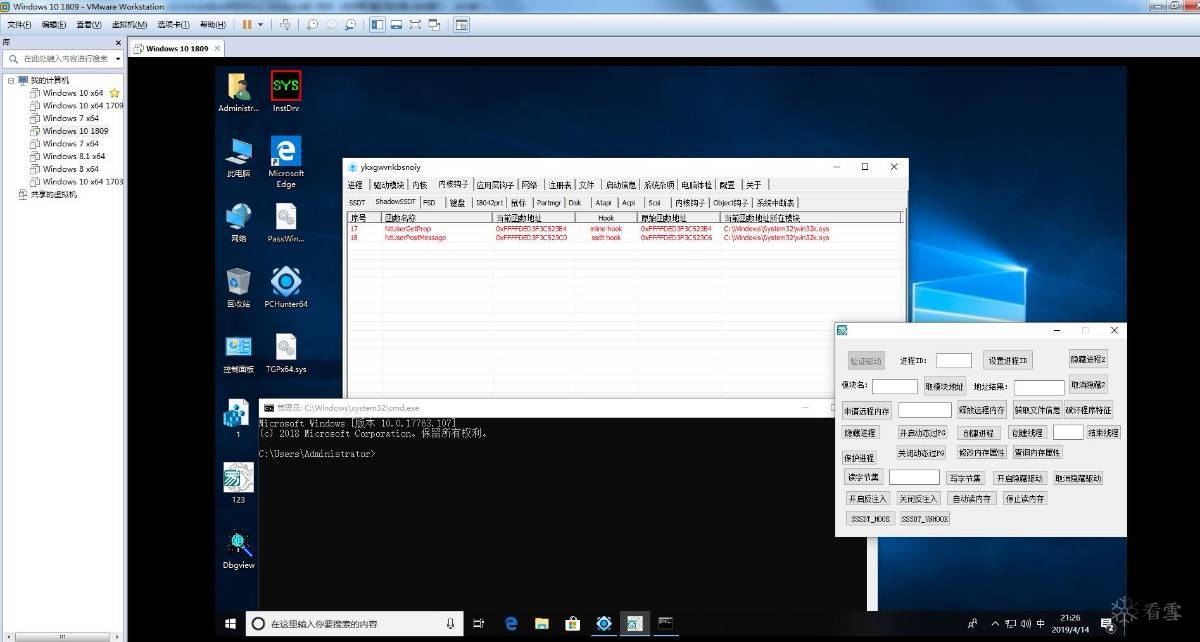Viewport: 1200px width, 642px height.
Task: Select the 此电脑 desktop icon
Action: (238, 157)
